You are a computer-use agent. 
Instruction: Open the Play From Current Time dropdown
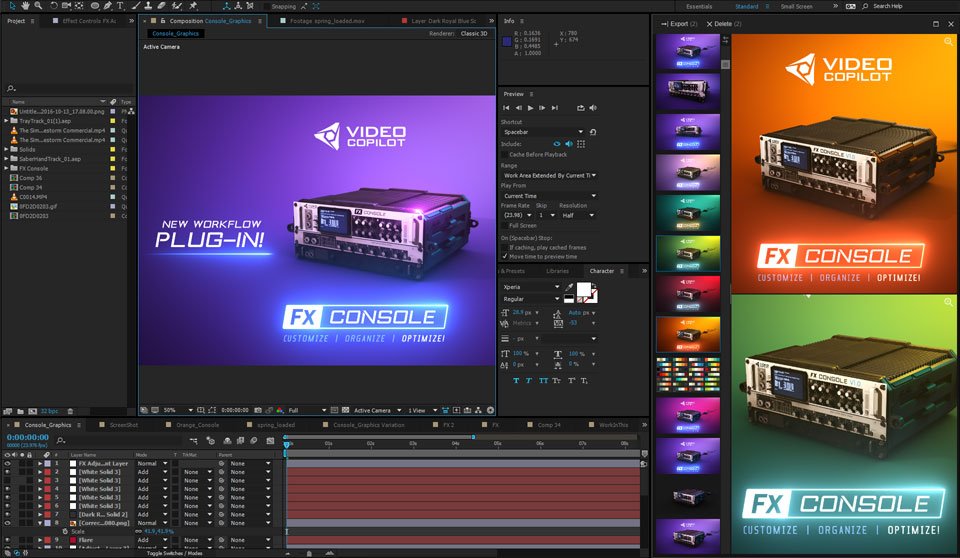(x=549, y=196)
